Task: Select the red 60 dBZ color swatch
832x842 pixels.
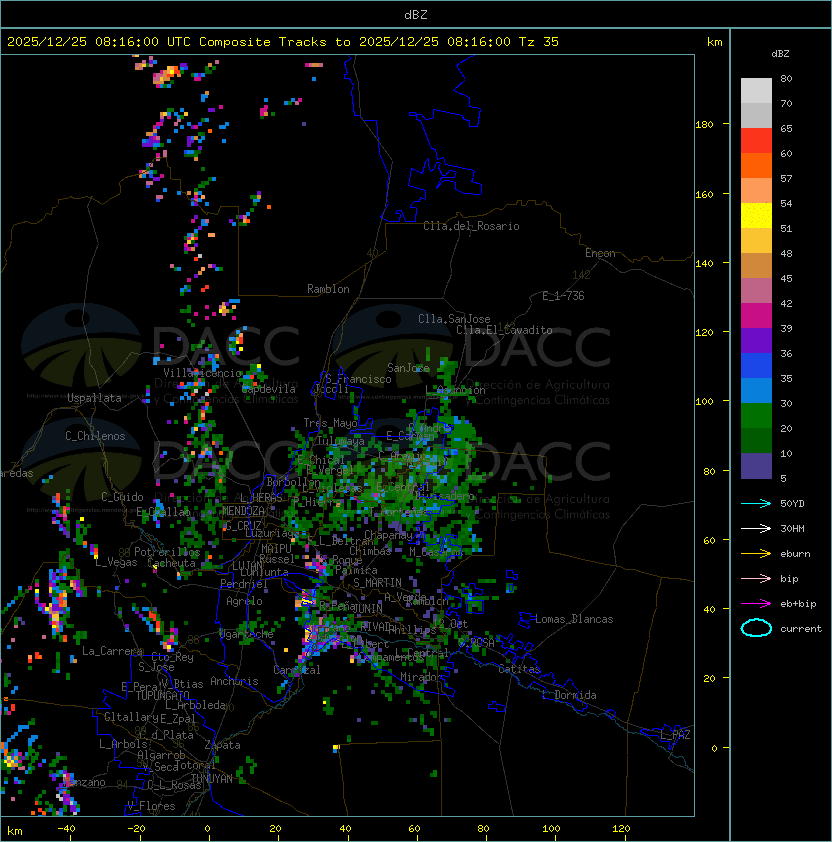Action: [756, 141]
